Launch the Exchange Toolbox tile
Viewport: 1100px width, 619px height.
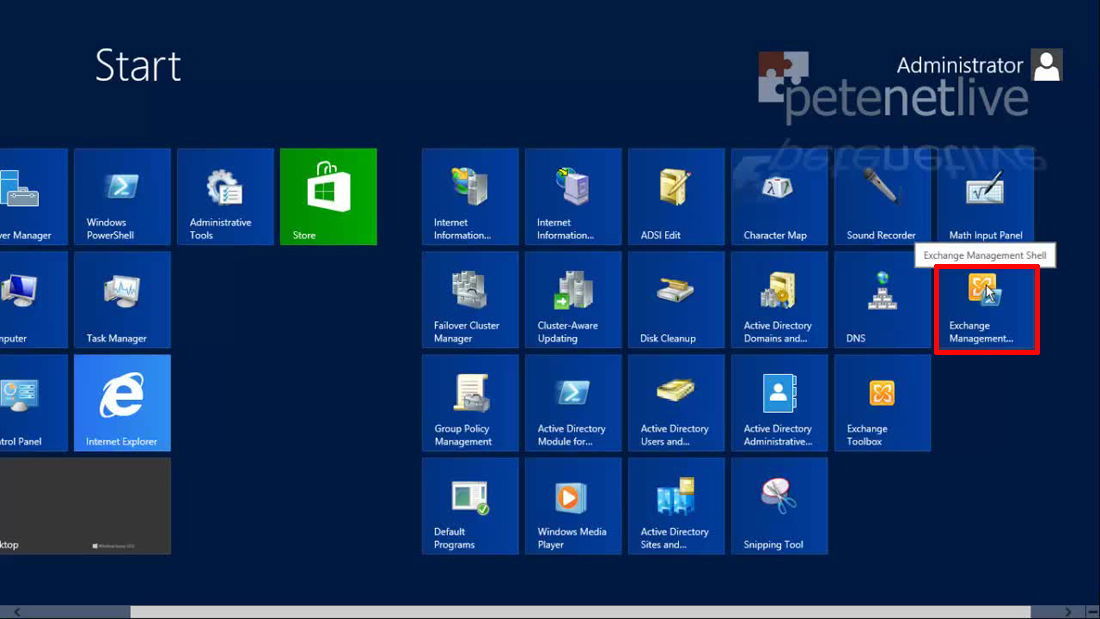coord(883,403)
